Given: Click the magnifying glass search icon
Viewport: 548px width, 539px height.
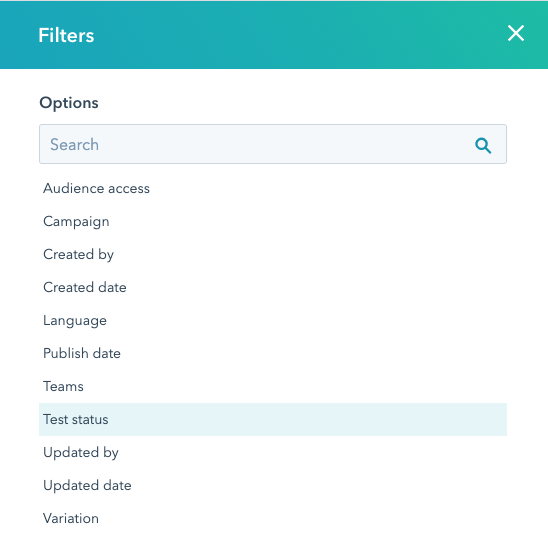Looking at the screenshot, I should (483, 145).
